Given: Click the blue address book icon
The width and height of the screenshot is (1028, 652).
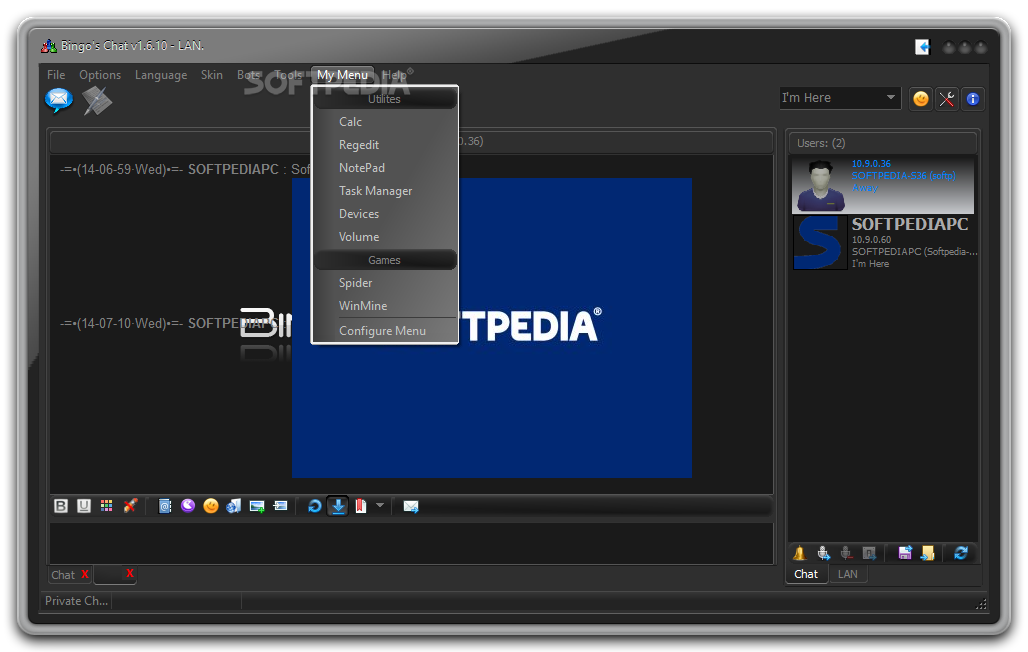Looking at the screenshot, I should [x=165, y=506].
